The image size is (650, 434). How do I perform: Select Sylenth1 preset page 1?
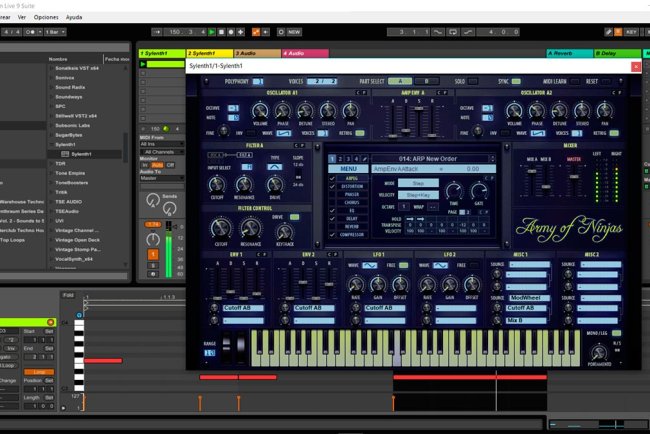(332, 159)
